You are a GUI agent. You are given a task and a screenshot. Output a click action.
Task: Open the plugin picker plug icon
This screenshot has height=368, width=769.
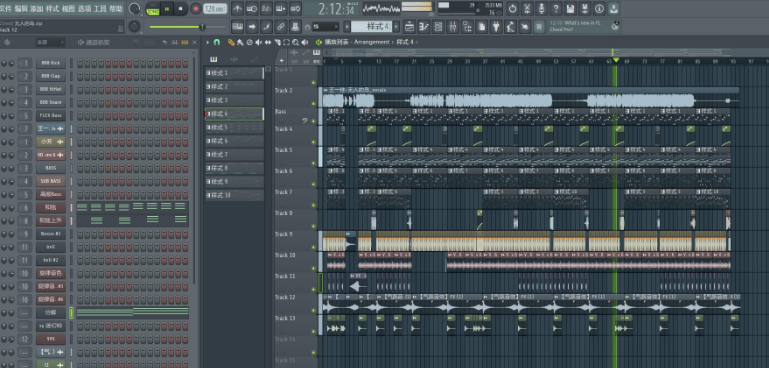(x=496, y=26)
